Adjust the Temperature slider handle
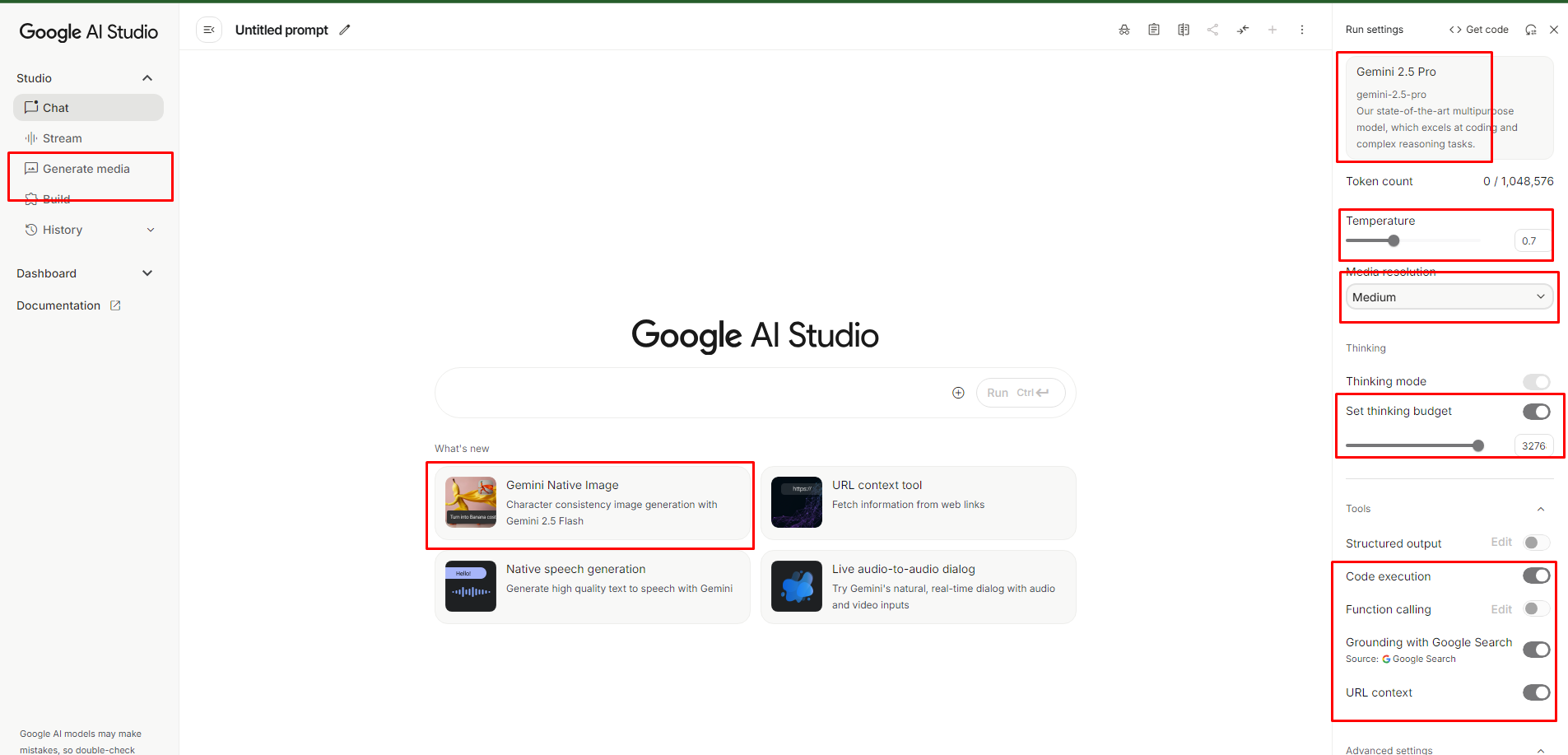This screenshot has height=755, width=1568. 1394,240
